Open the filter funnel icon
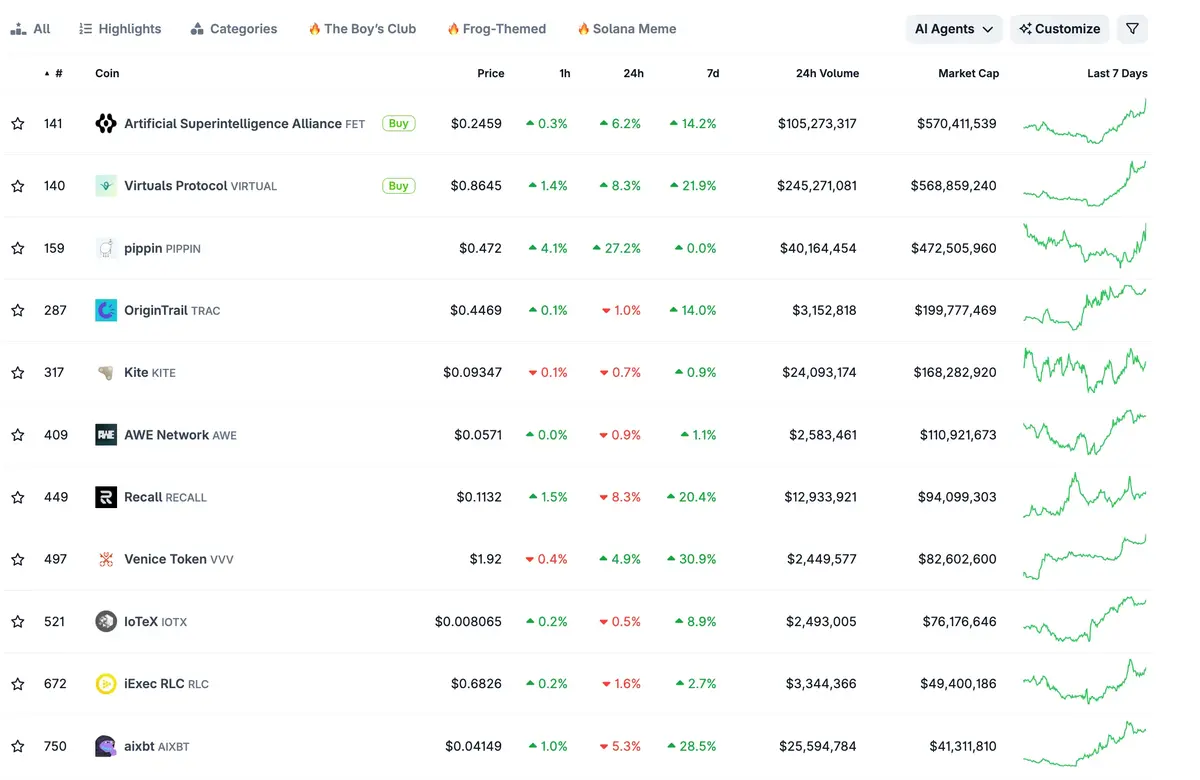1200x780 pixels. coord(1132,29)
